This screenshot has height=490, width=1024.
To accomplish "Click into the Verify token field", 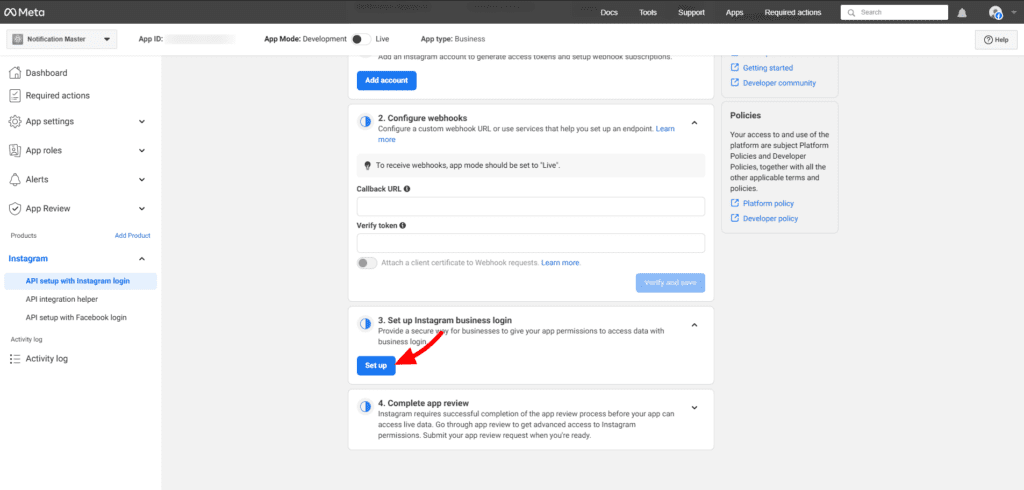I will coord(531,243).
